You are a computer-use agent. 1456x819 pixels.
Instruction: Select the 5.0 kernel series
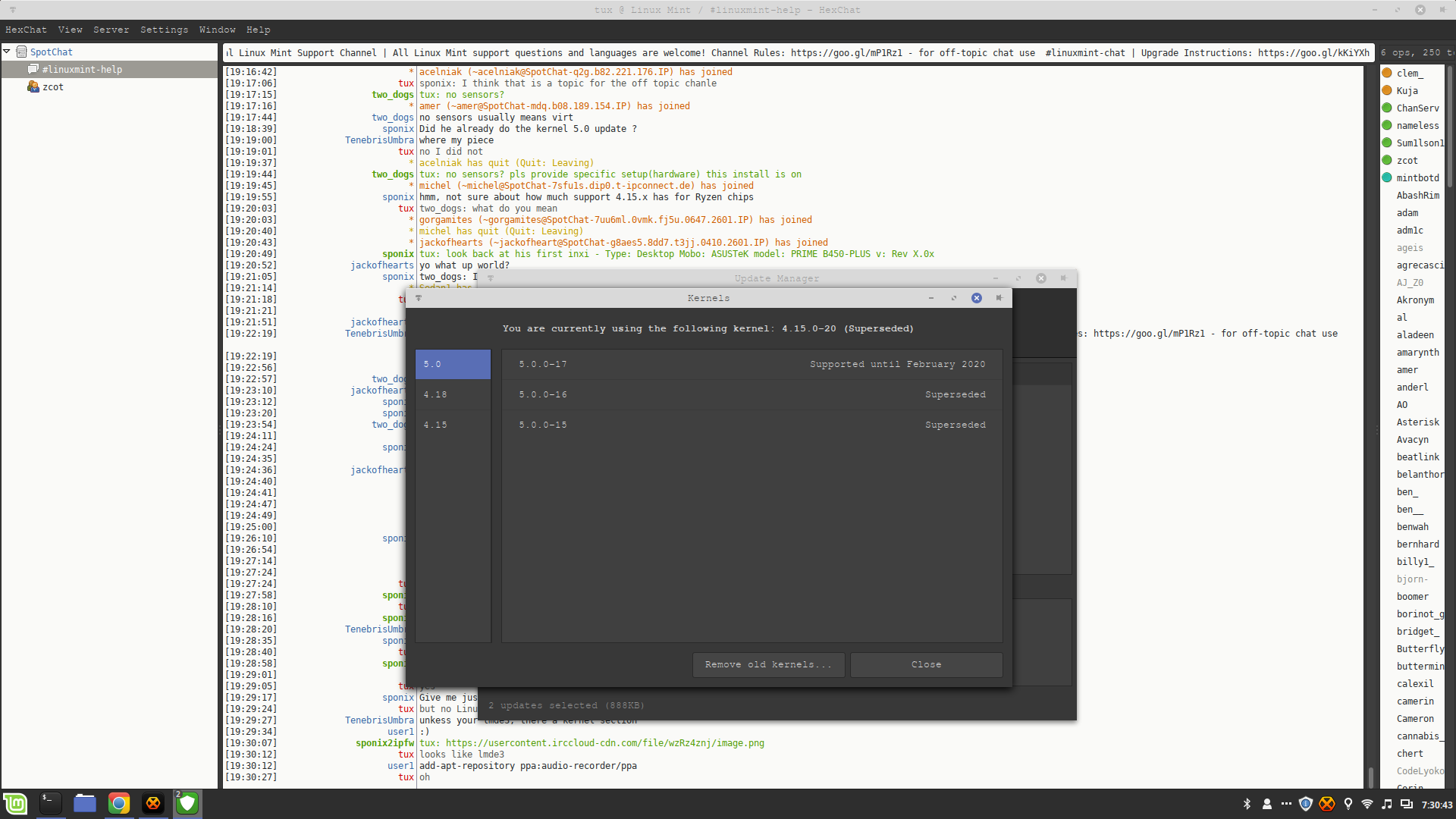(453, 364)
